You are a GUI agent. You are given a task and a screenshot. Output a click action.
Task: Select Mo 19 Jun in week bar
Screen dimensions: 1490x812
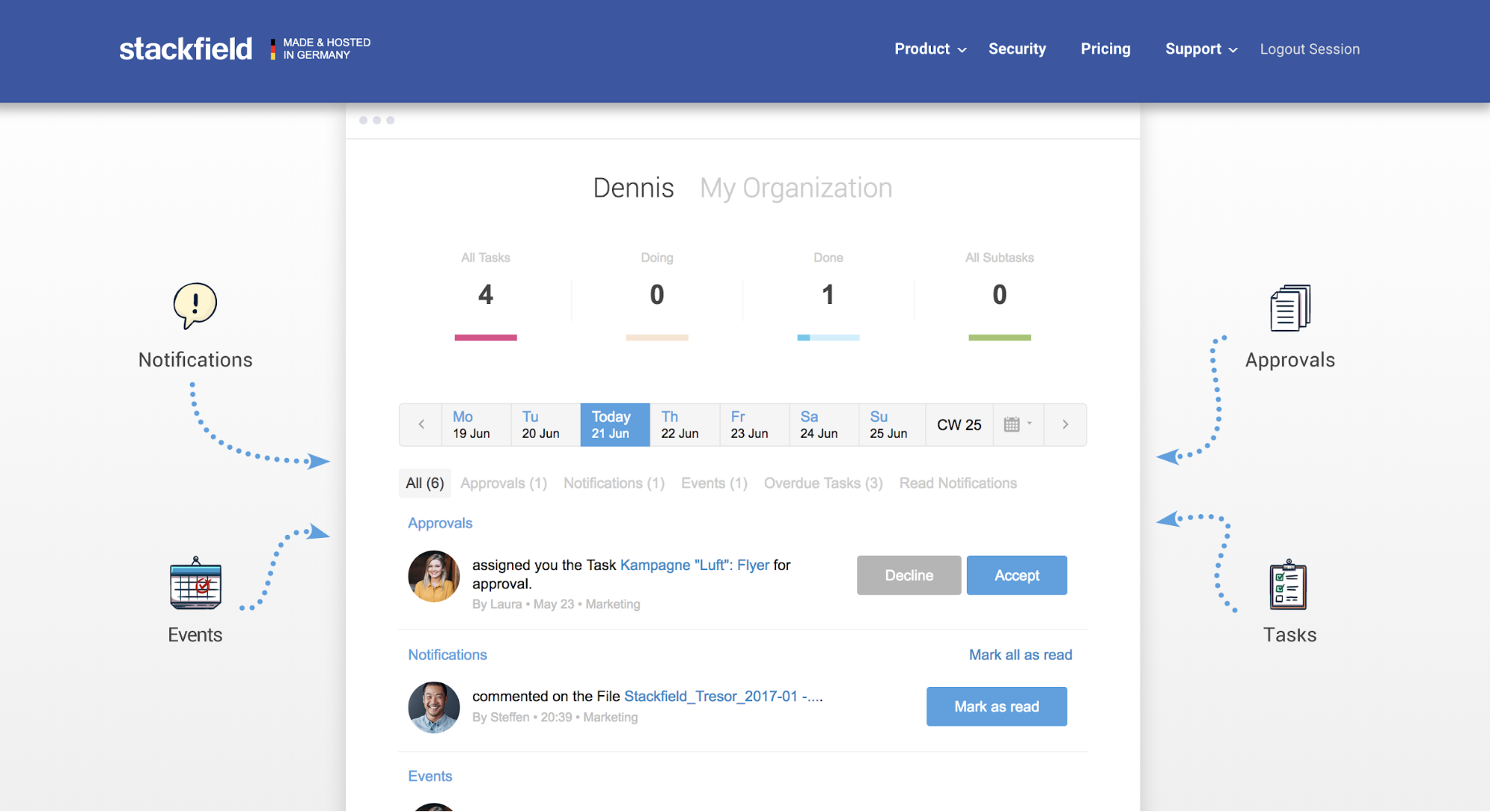[x=476, y=425]
